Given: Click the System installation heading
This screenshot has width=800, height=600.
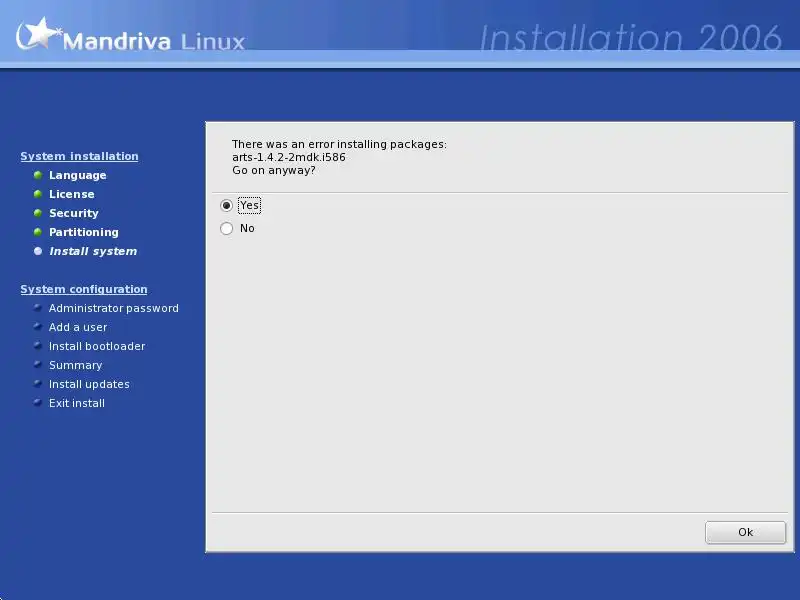Looking at the screenshot, I should (x=79, y=156).
